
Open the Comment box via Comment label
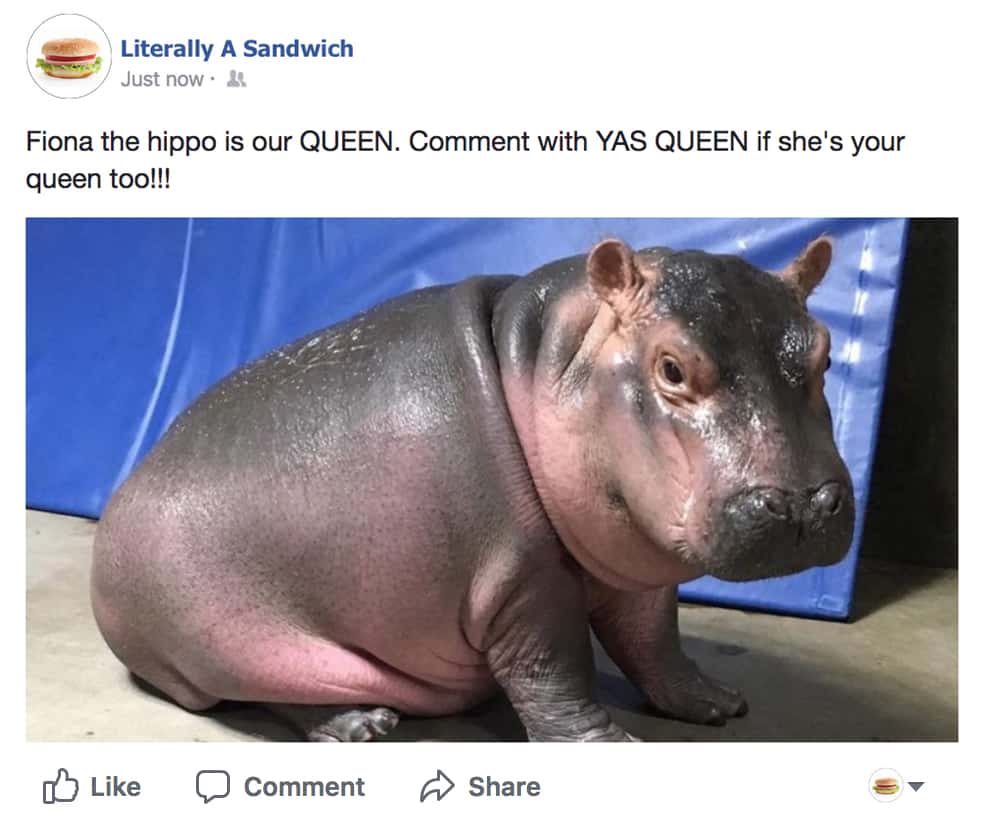(x=304, y=787)
